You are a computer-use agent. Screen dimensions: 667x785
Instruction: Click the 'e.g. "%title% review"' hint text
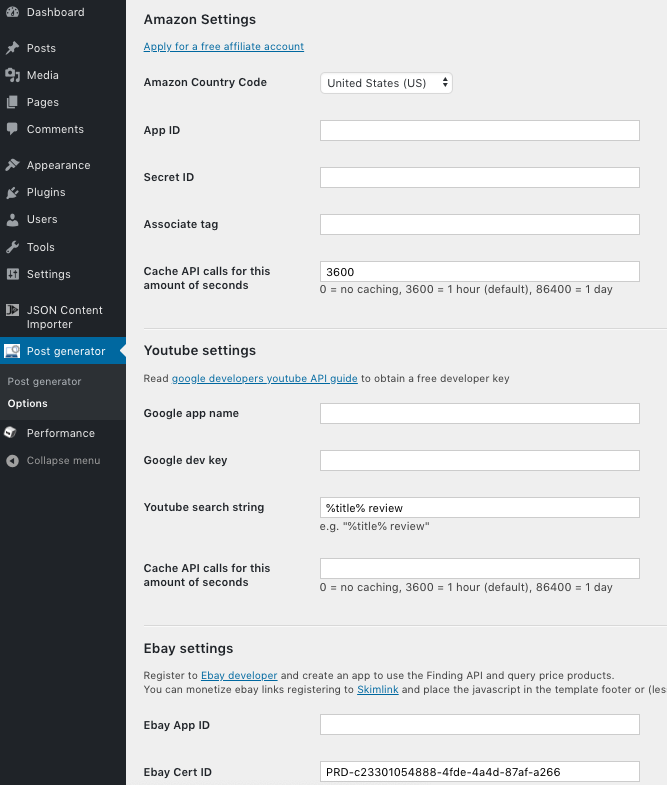(x=375, y=526)
